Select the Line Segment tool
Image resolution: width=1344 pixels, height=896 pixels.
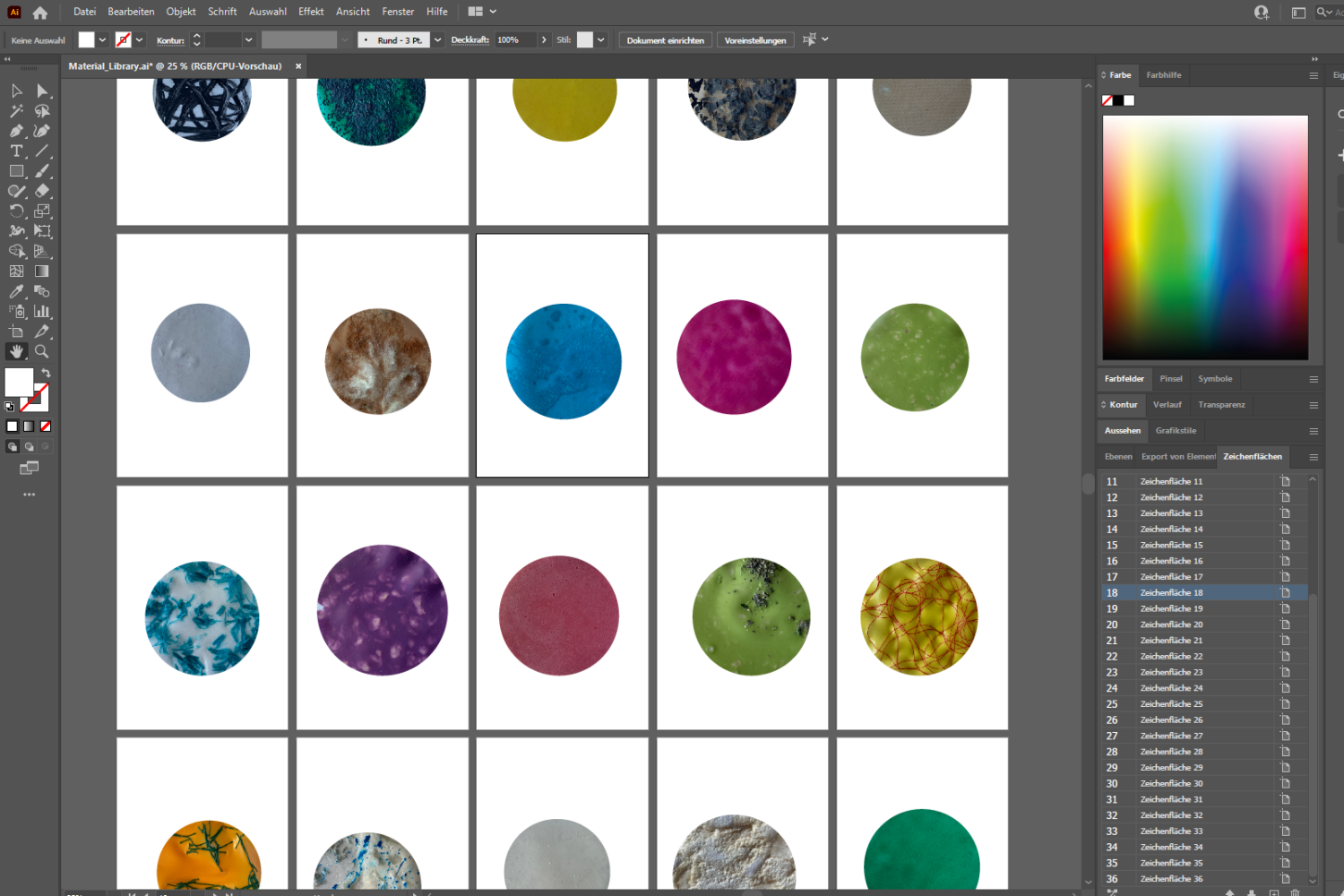tap(42, 151)
